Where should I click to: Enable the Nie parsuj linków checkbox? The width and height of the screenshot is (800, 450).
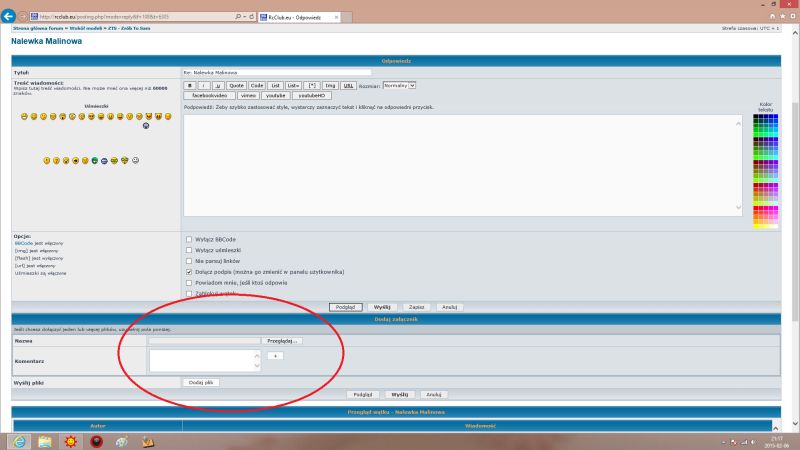click(189, 261)
